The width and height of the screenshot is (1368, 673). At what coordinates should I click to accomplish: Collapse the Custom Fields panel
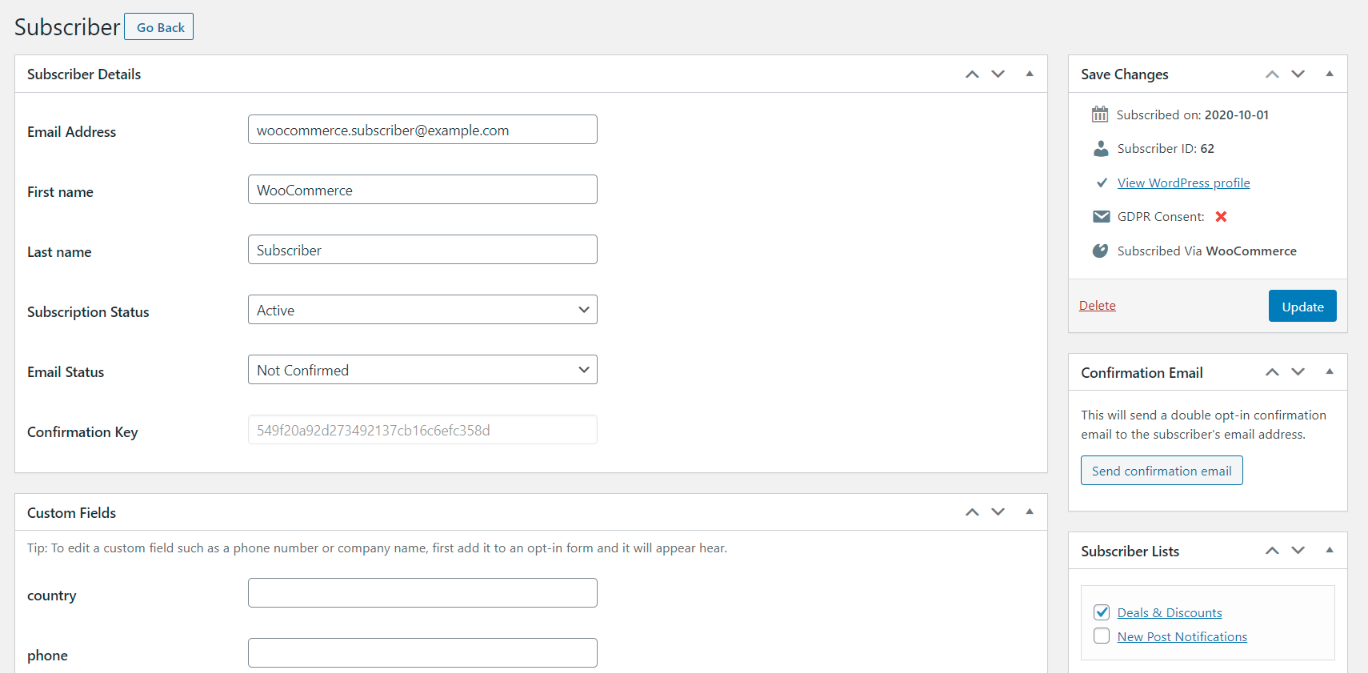click(1029, 512)
